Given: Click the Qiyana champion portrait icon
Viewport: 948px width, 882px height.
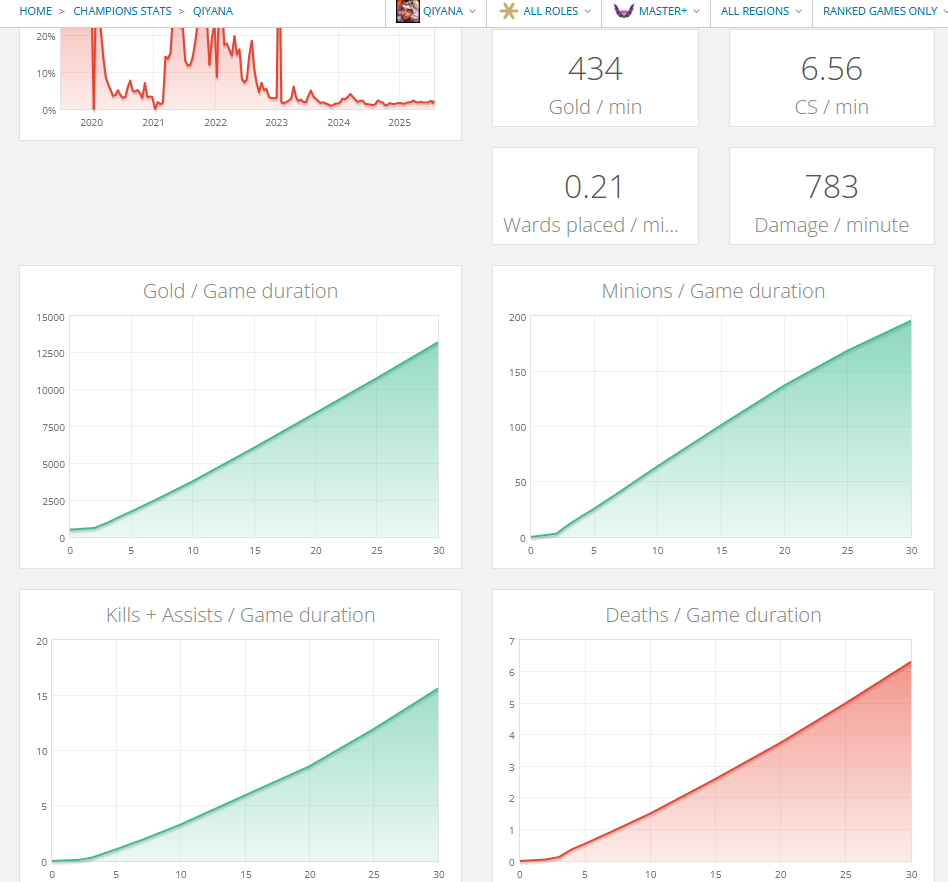Looking at the screenshot, I should 407,11.
